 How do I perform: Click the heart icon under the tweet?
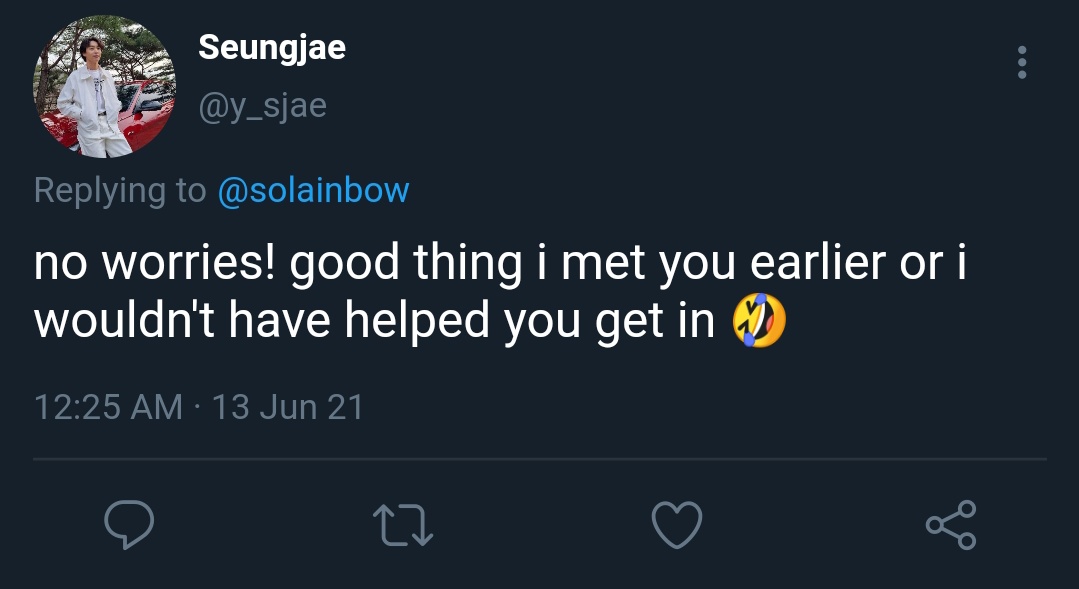click(x=676, y=524)
